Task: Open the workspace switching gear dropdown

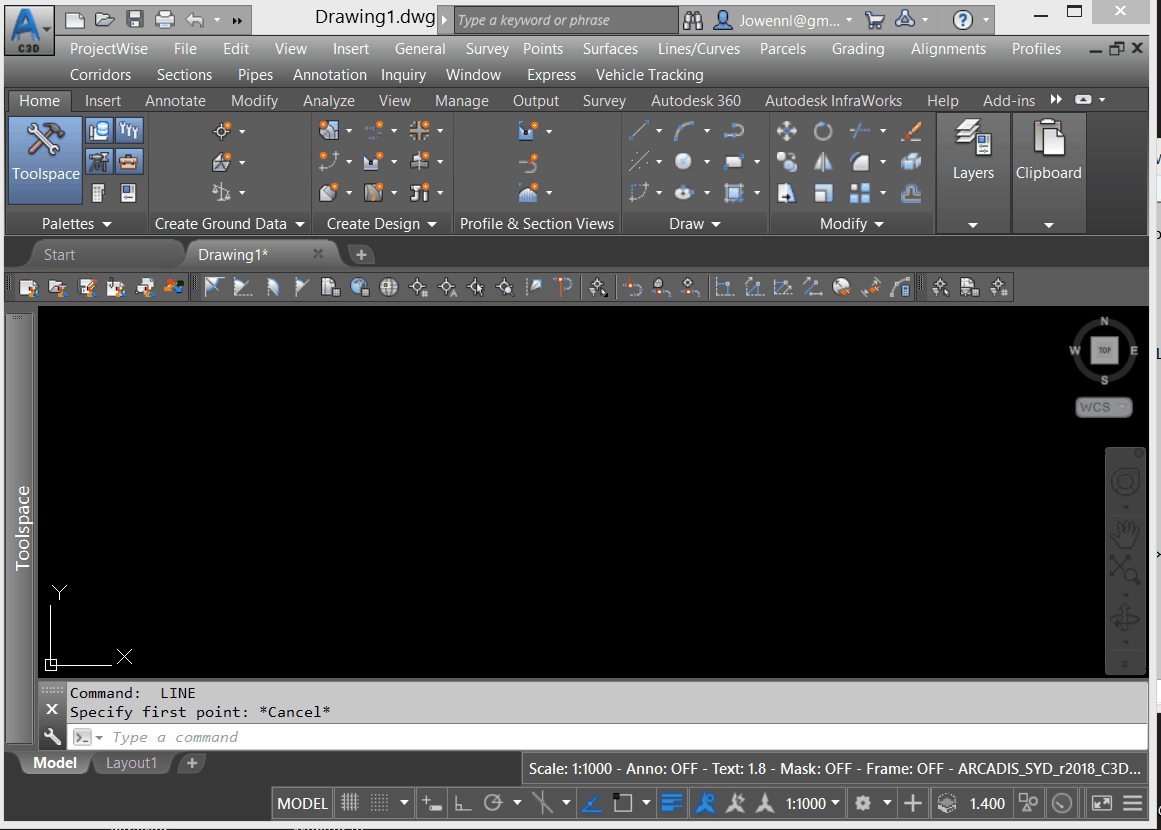Action: click(866, 803)
